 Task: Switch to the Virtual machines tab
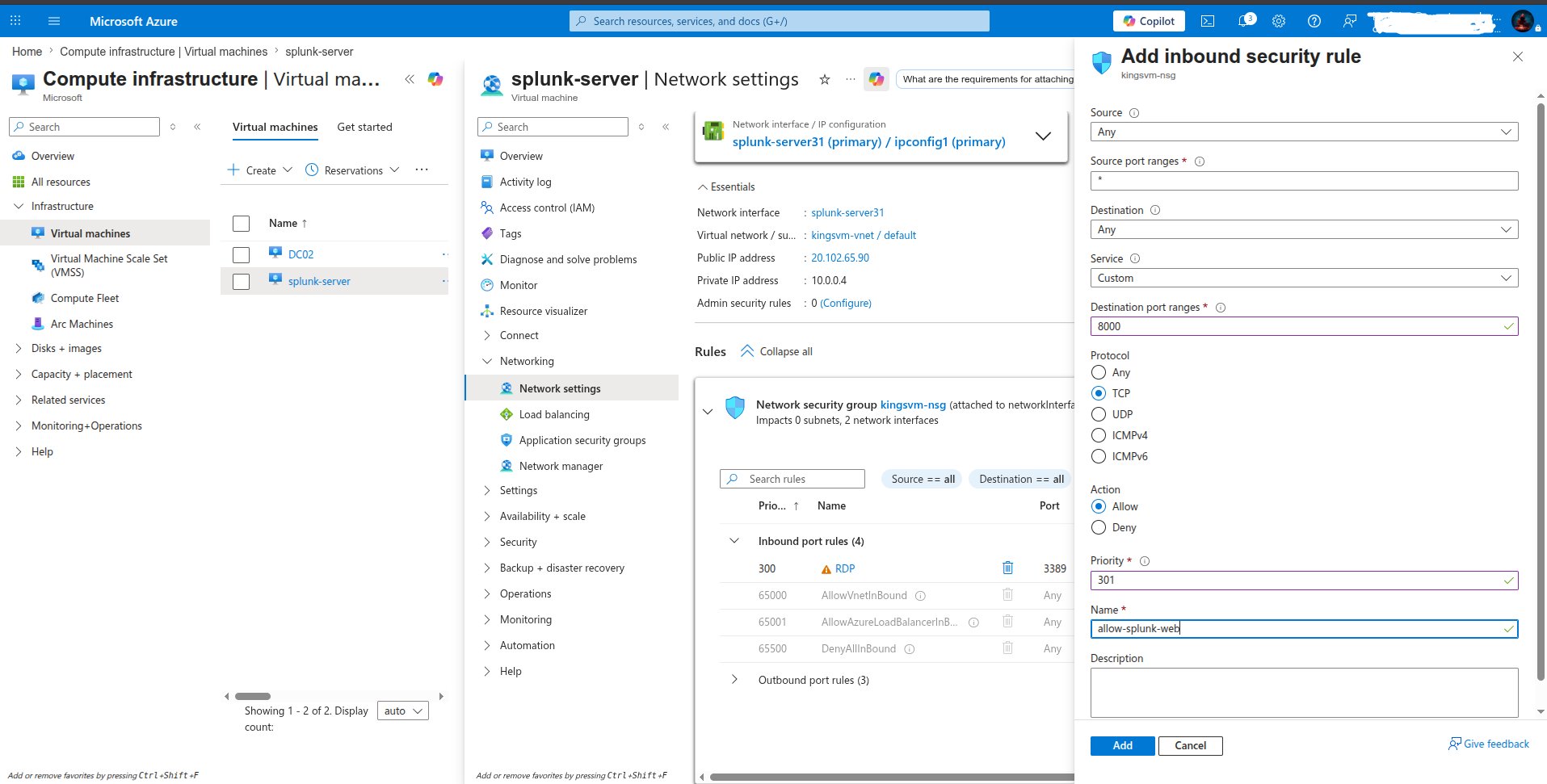pyautogui.click(x=275, y=127)
